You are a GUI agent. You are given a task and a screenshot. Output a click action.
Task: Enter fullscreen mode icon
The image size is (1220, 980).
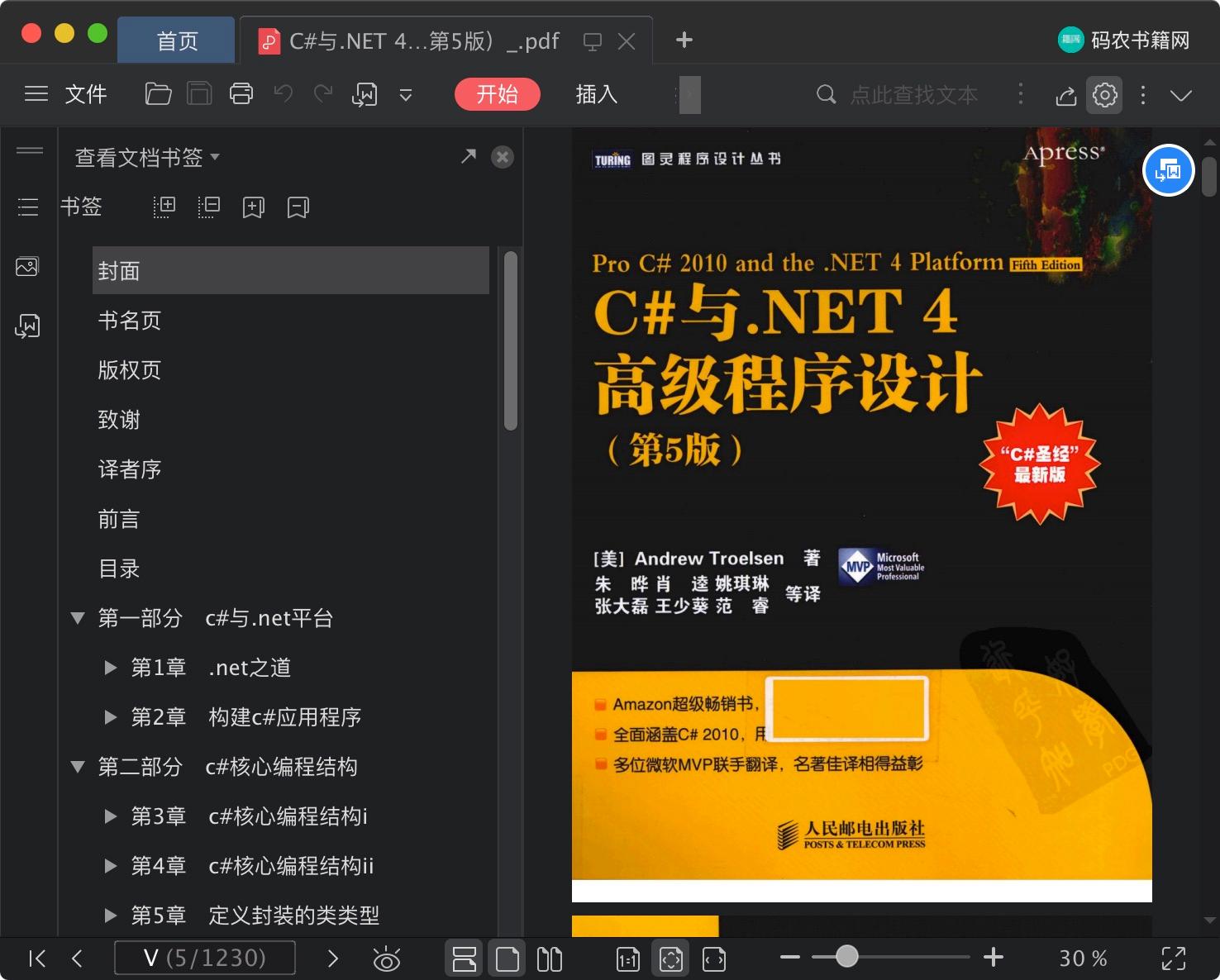click(x=1174, y=959)
